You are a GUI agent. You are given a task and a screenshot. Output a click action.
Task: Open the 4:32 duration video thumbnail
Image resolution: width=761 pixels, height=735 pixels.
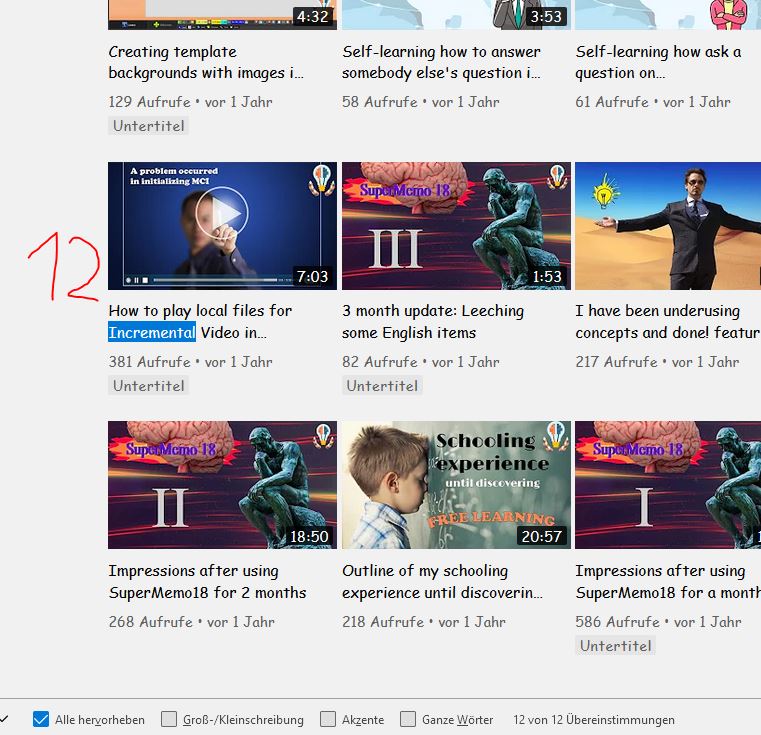coord(222,15)
